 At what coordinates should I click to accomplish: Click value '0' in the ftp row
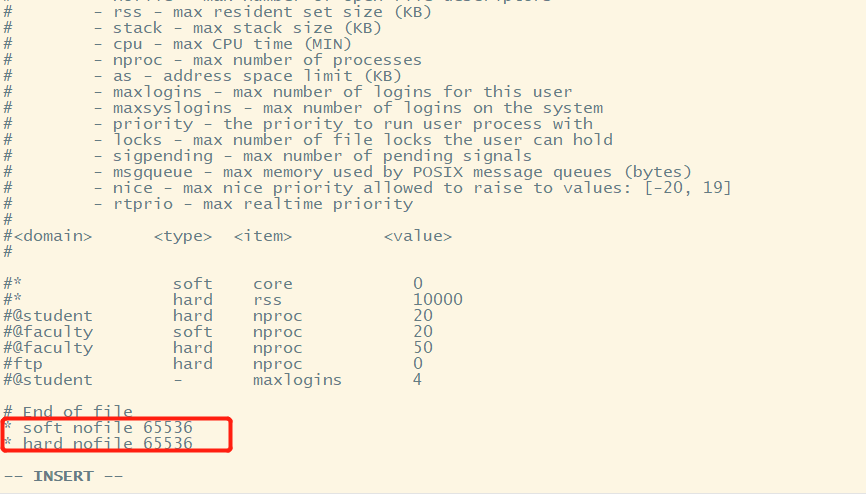click(x=418, y=364)
